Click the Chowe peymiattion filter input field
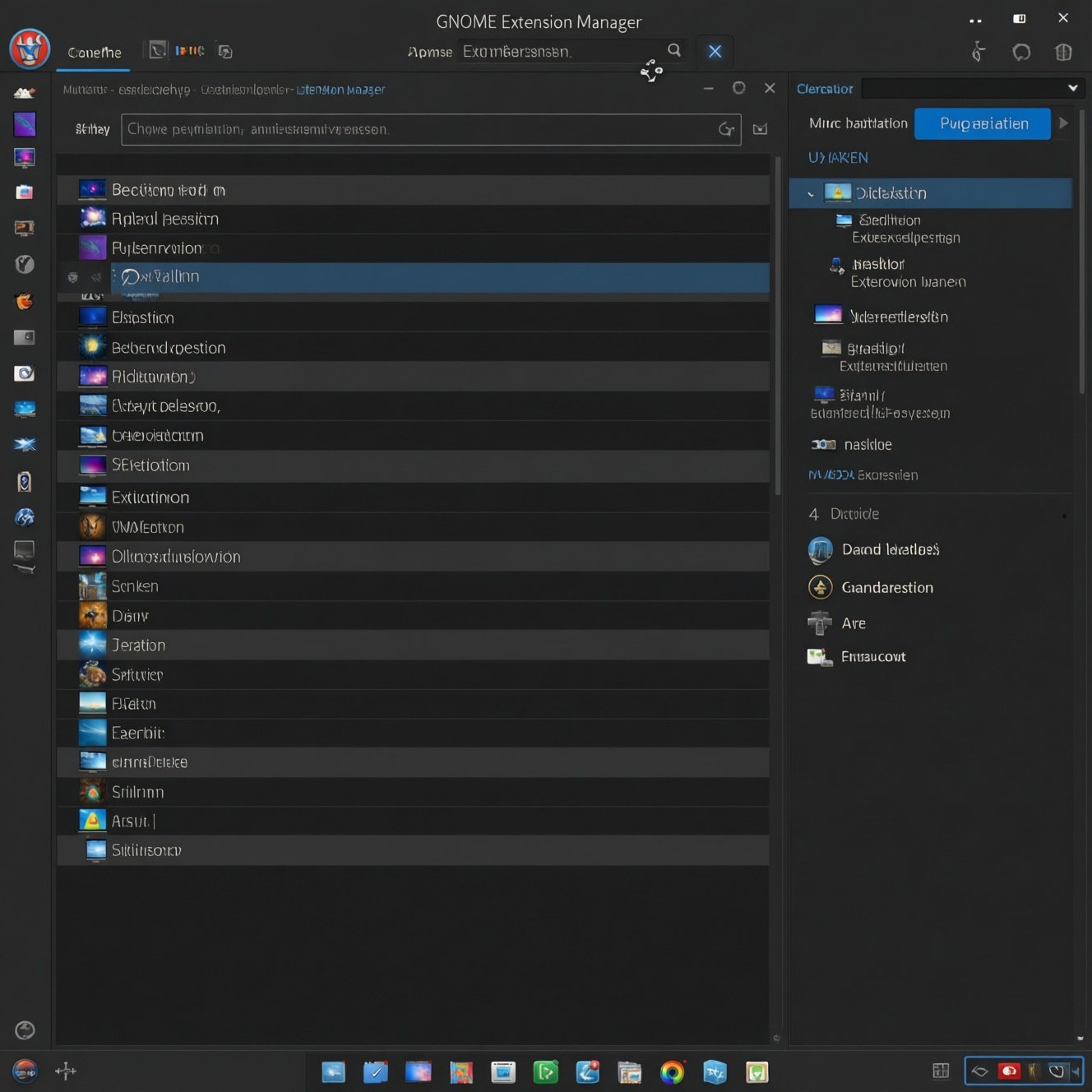 [431, 129]
